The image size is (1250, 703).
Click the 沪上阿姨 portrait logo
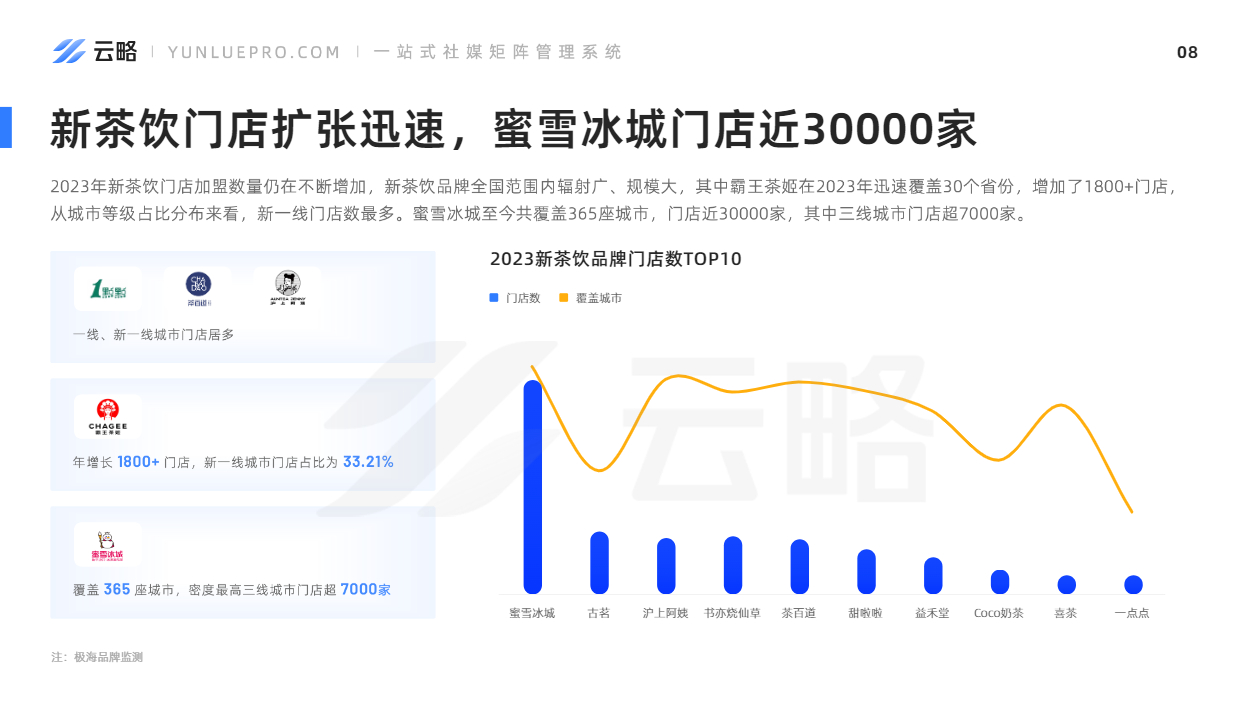coord(288,288)
